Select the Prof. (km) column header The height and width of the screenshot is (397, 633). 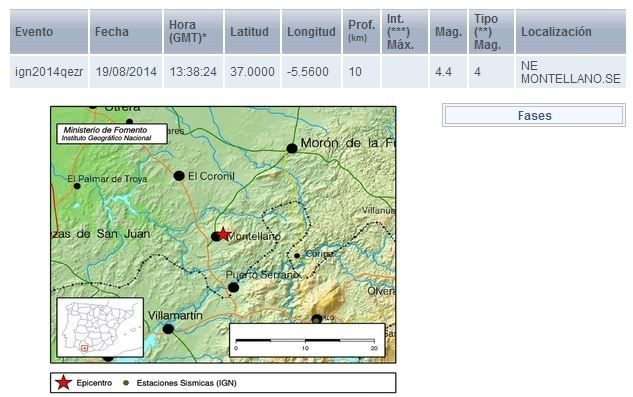click(361, 32)
